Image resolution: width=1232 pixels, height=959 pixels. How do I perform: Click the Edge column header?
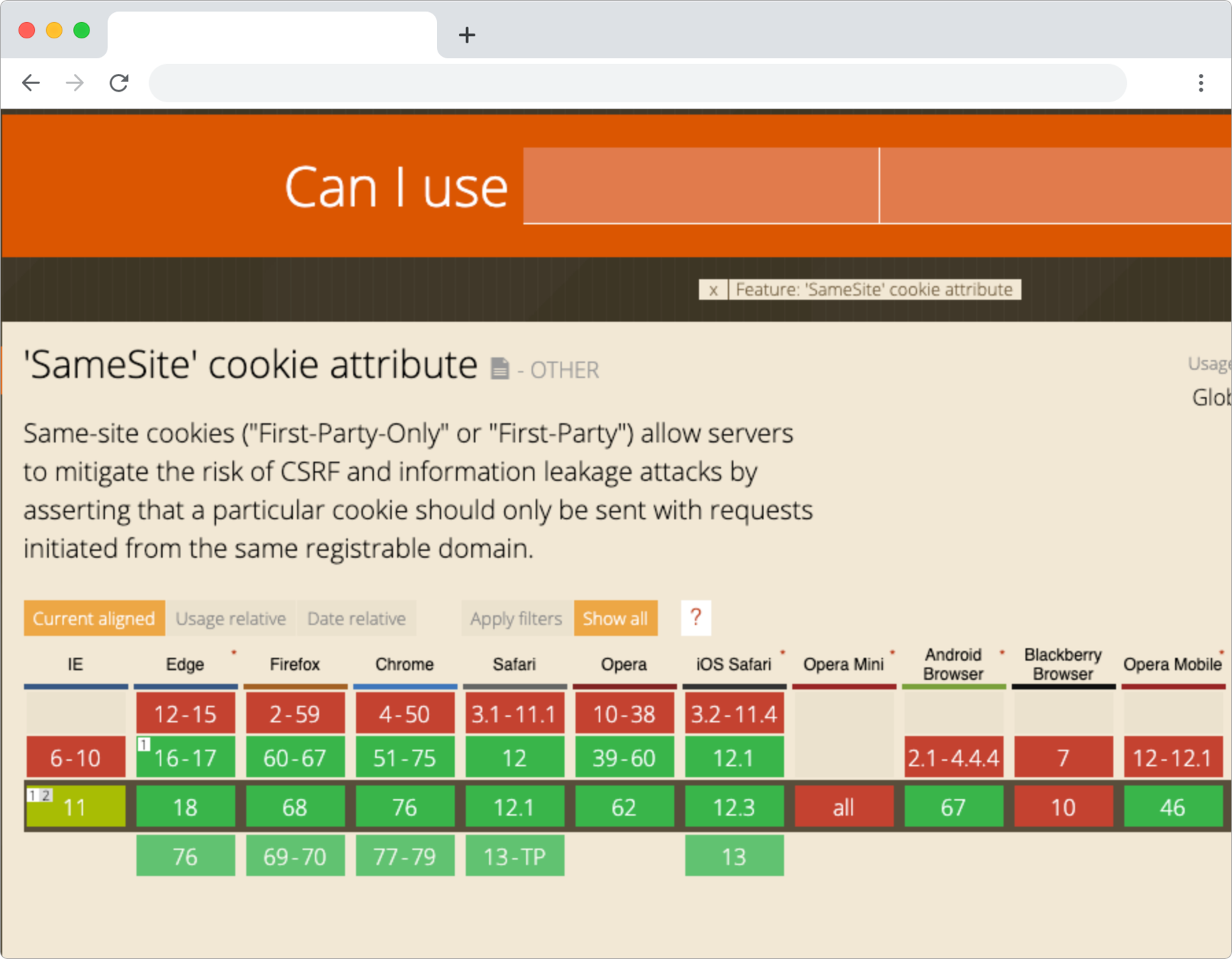pyautogui.click(x=185, y=665)
